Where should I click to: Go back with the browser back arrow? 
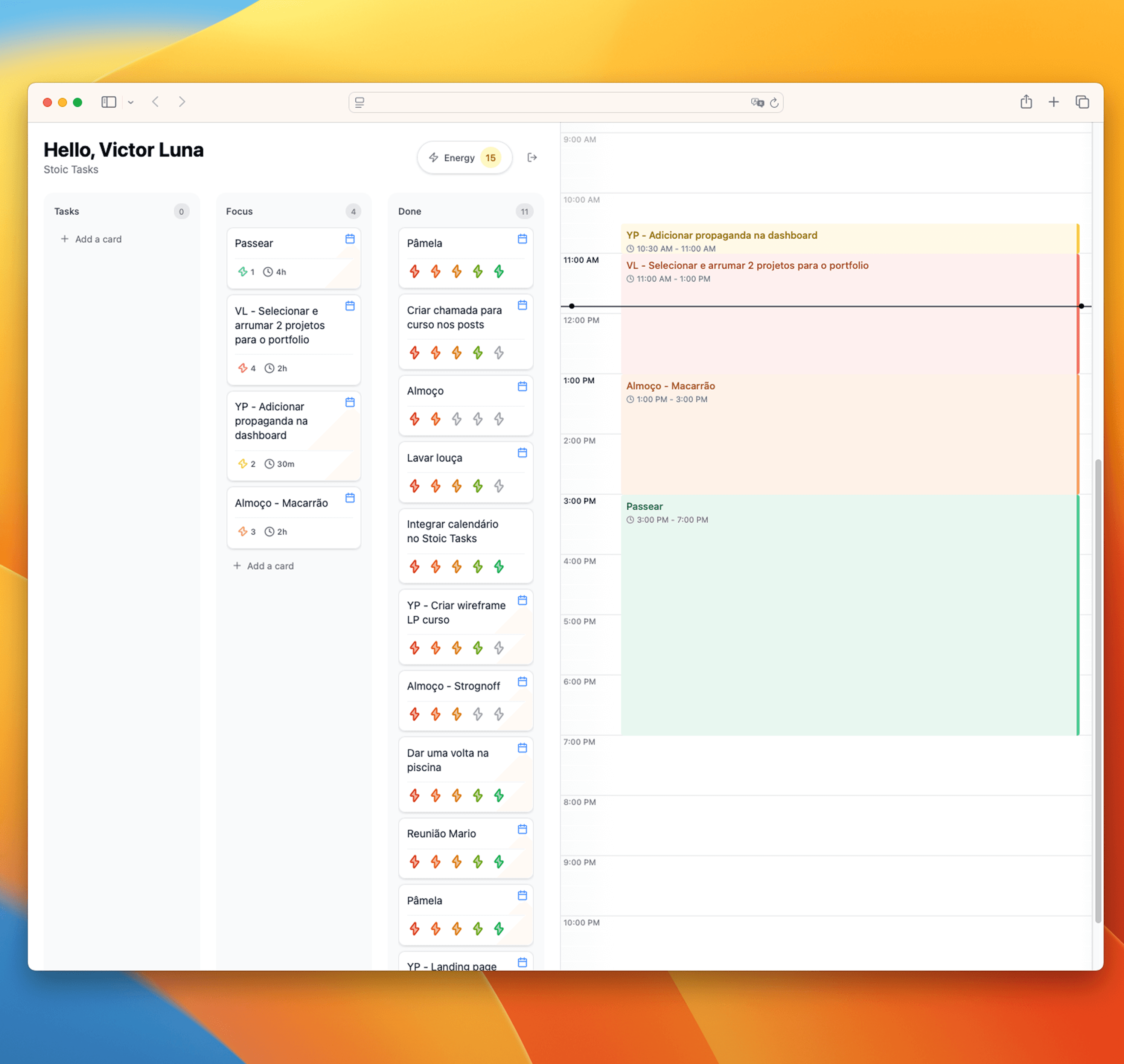(x=155, y=102)
